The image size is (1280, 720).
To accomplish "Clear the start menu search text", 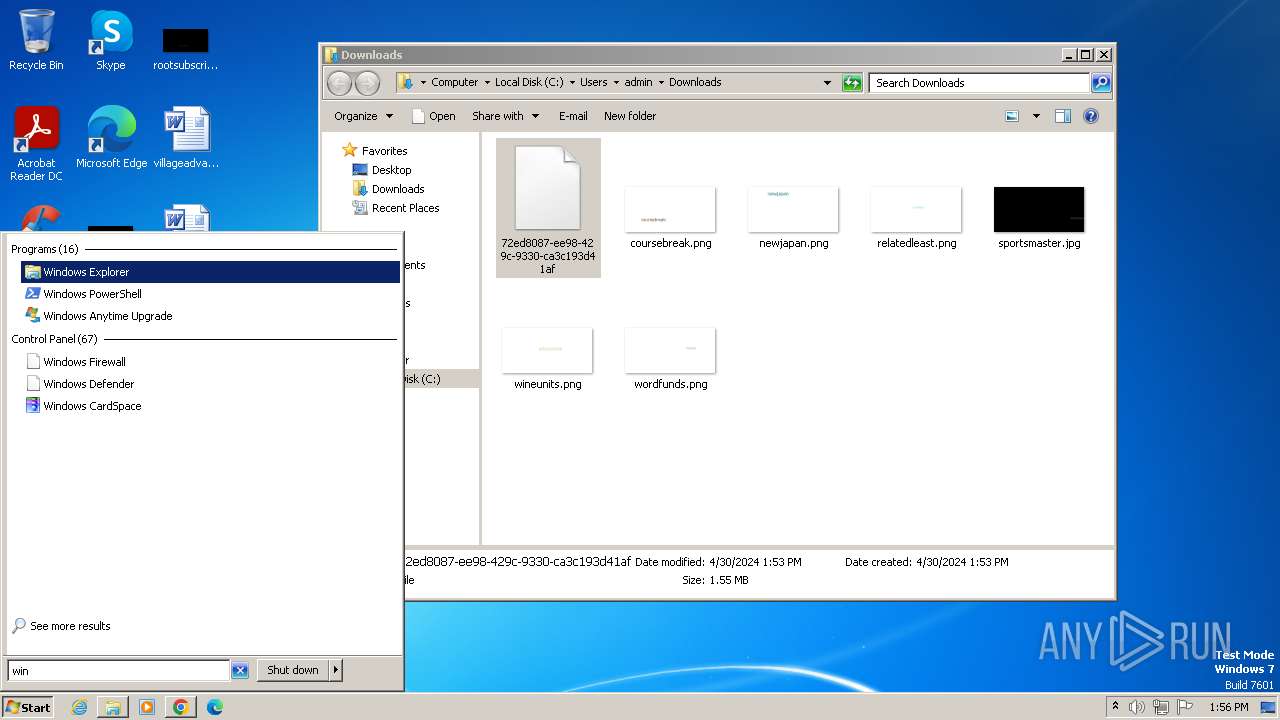I will (240, 671).
